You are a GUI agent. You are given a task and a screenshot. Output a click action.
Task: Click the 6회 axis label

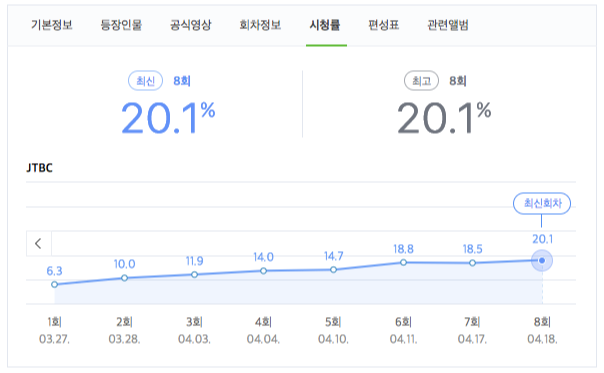pos(403,322)
